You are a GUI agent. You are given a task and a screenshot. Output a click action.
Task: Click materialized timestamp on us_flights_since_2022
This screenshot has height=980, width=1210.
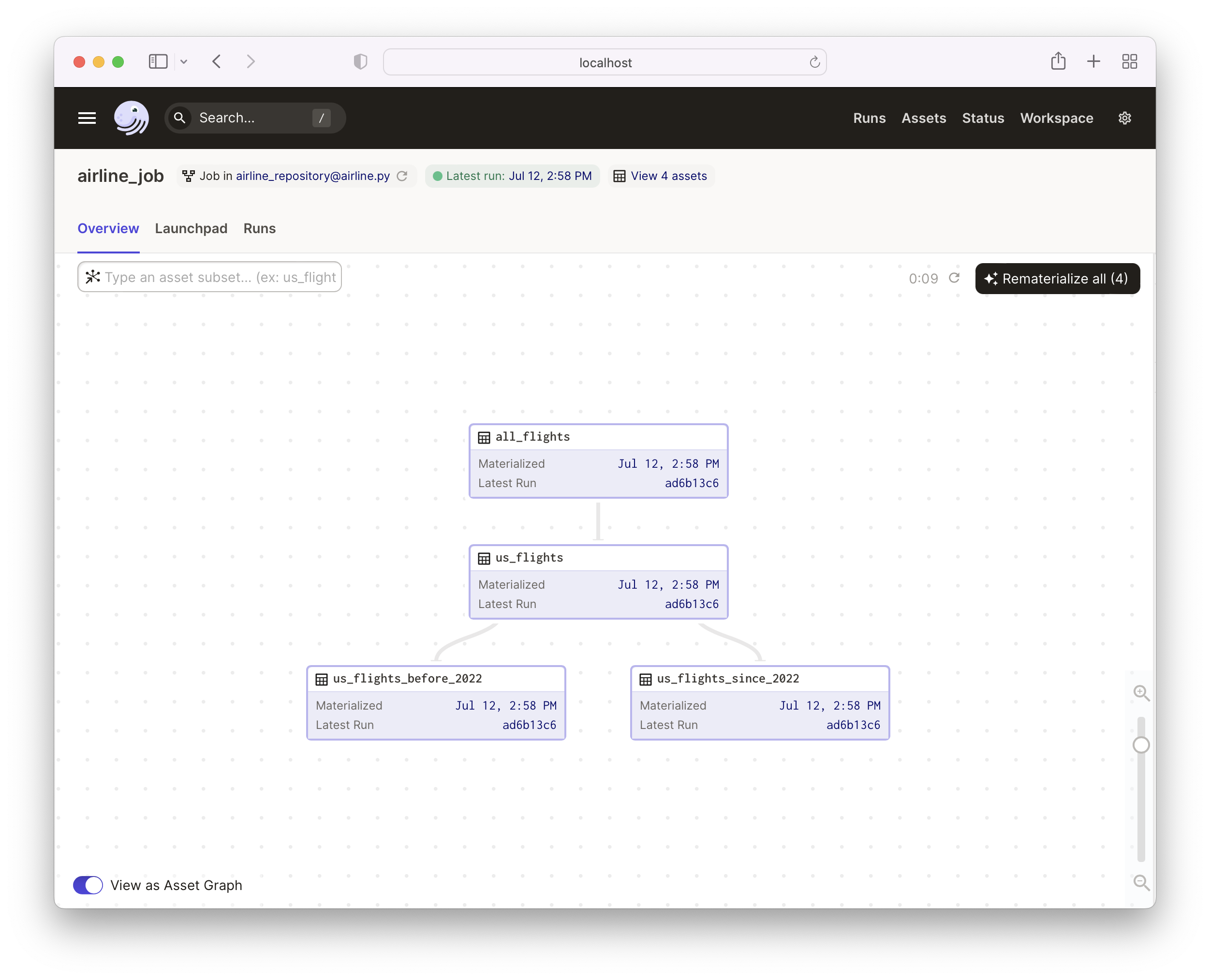[829, 706]
